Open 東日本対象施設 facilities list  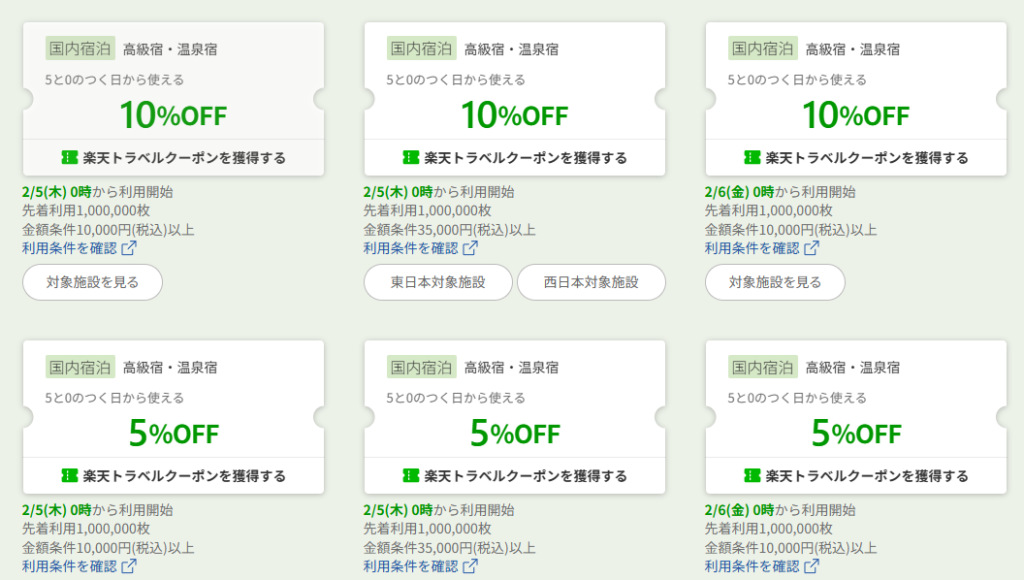pos(438,282)
